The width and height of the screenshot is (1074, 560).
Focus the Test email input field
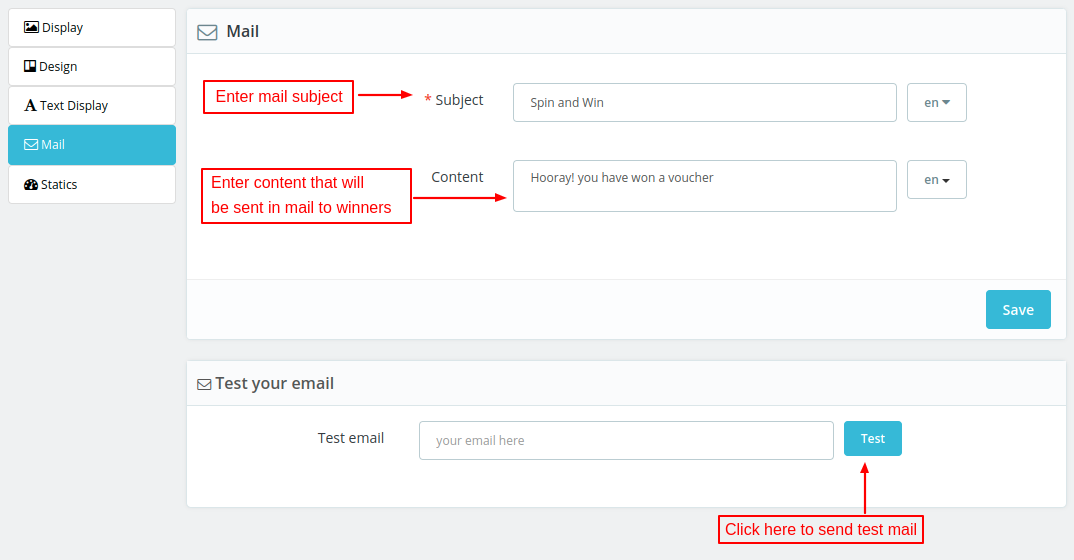[x=625, y=441]
